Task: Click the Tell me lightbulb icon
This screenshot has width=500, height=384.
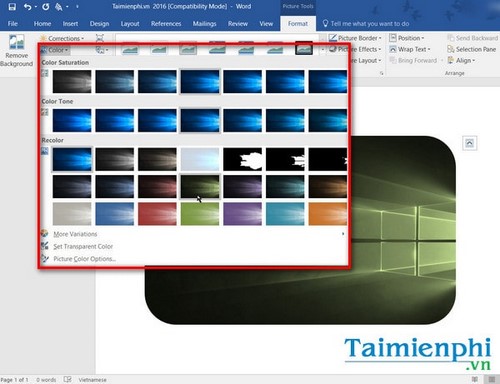Action: click(x=325, y=23)
